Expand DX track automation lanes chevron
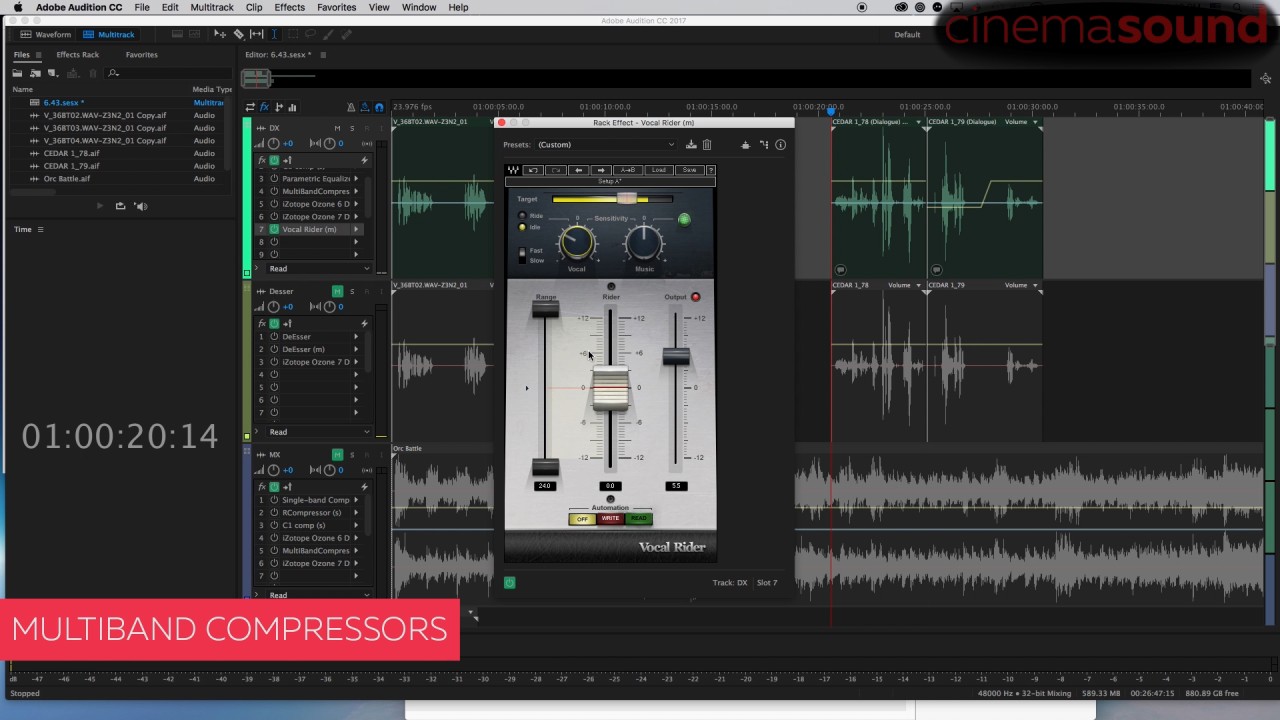The height and width of the screenshot is (720, 1280). pyautogui.click(x=257, y=269)
